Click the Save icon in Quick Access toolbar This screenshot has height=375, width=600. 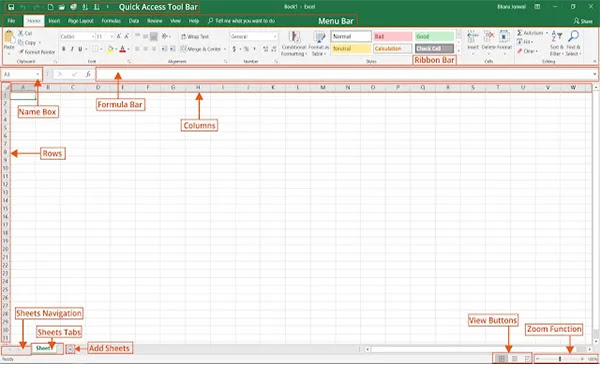click(x=11, y=7)
